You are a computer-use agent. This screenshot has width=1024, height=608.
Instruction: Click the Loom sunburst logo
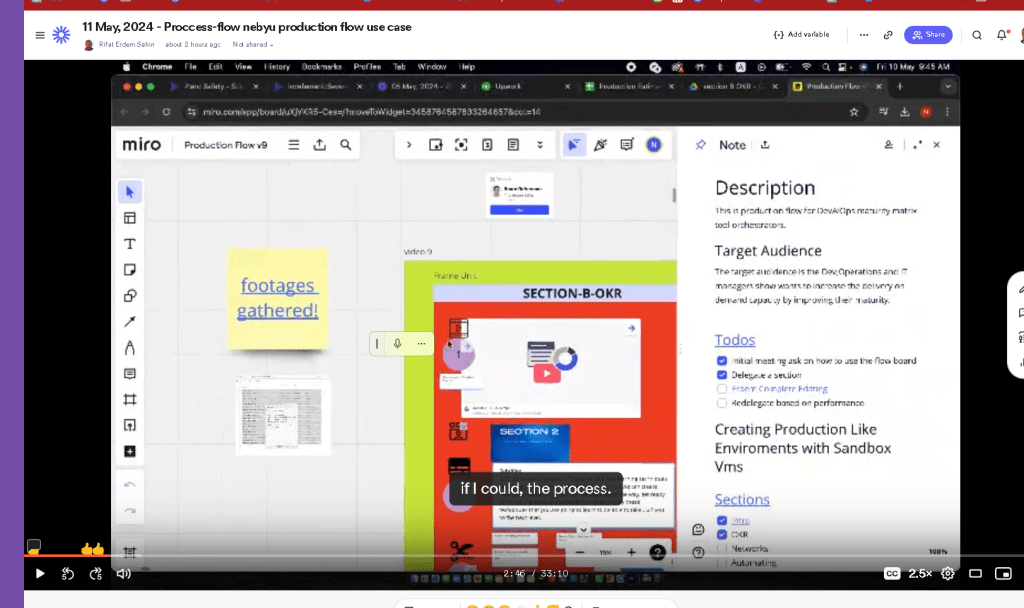point(61,35)
